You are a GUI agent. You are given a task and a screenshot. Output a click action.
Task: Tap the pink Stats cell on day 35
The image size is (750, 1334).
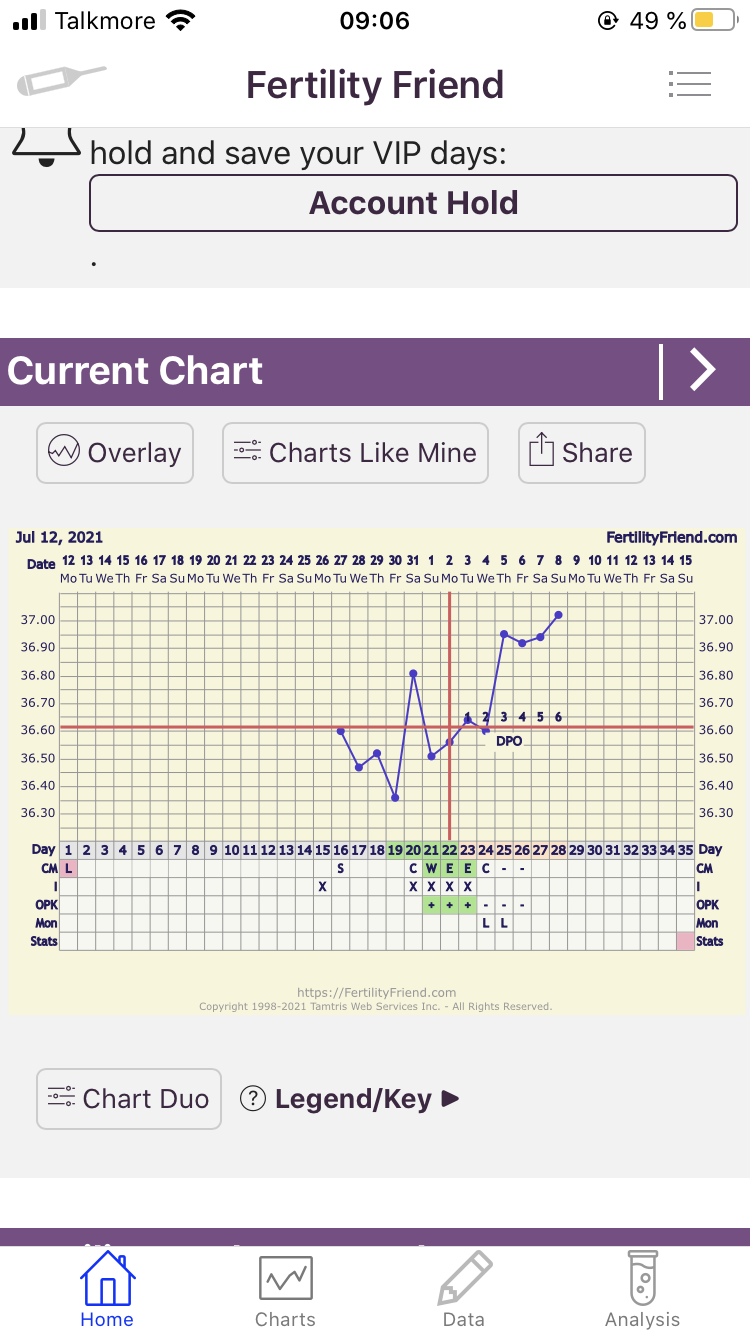click(x=685, y=941)
